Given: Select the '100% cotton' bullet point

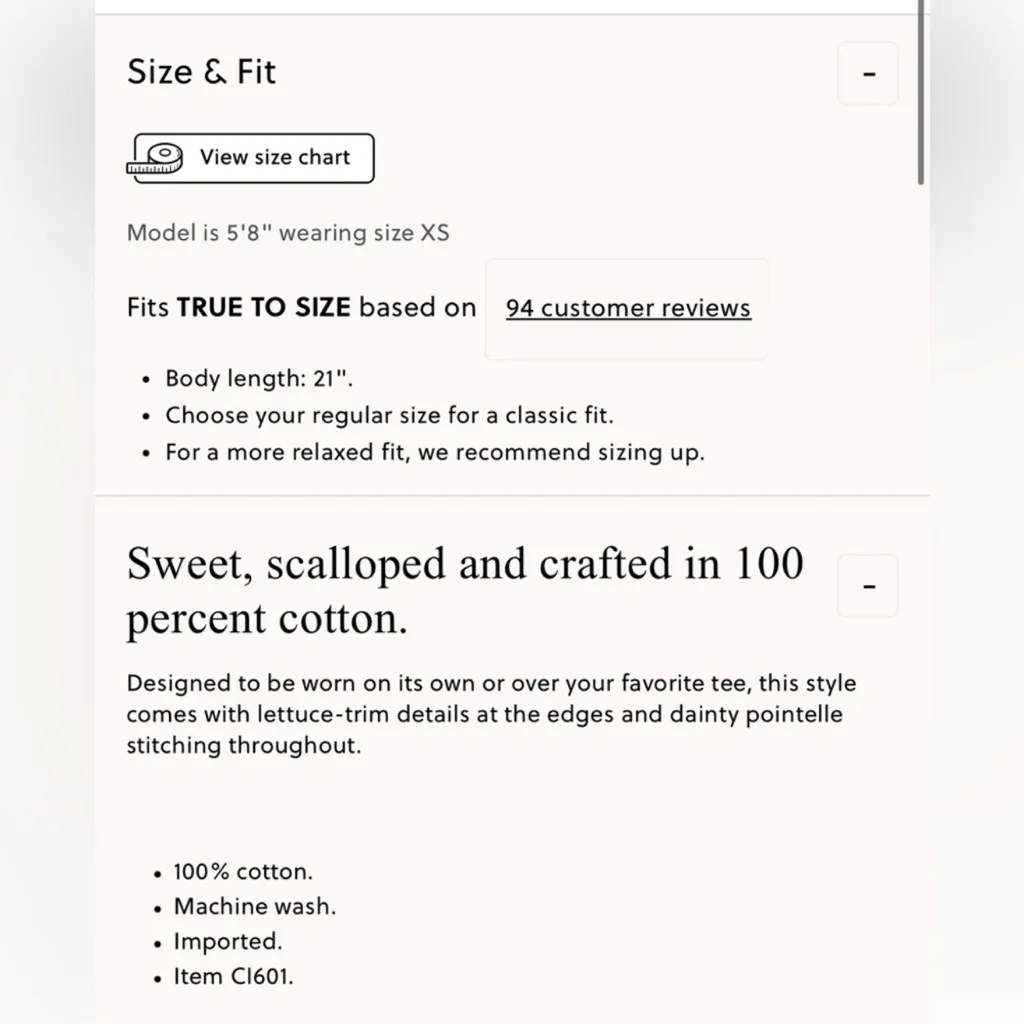Looking at the screenshot, I should pyautogui.click(x=243, y=871).
